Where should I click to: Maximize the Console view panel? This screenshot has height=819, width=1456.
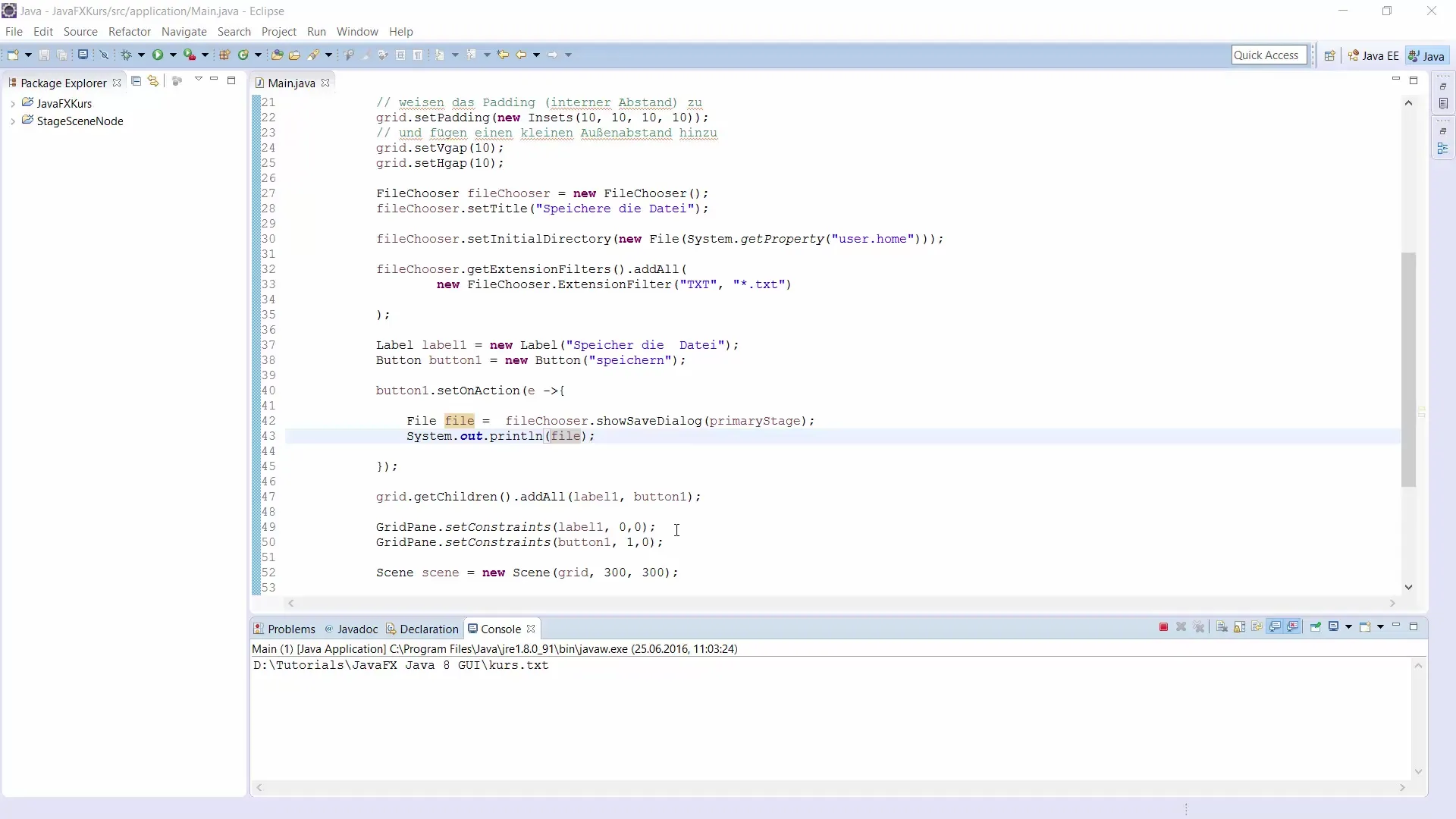click(x=1414, y=626)
